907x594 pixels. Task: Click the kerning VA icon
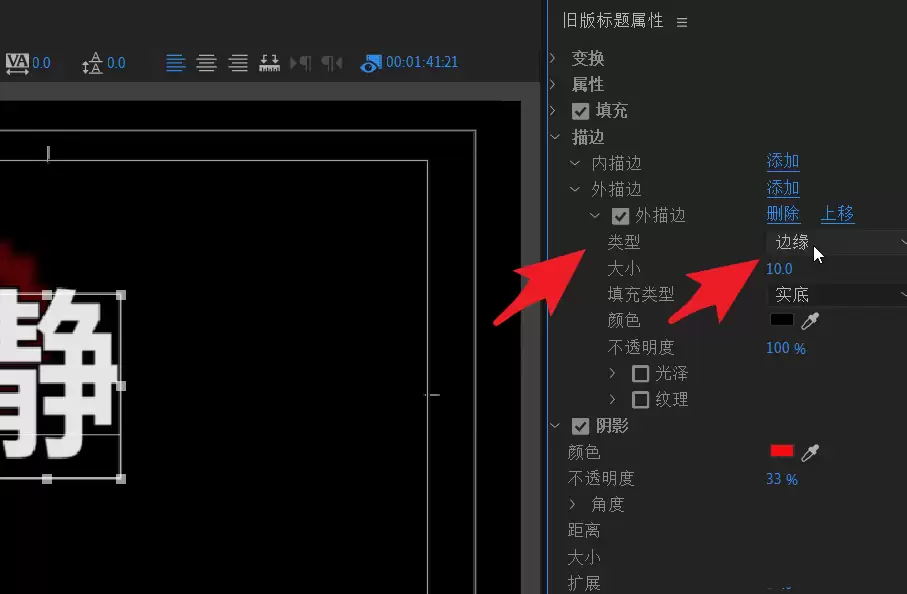click(x=17, y=63)
